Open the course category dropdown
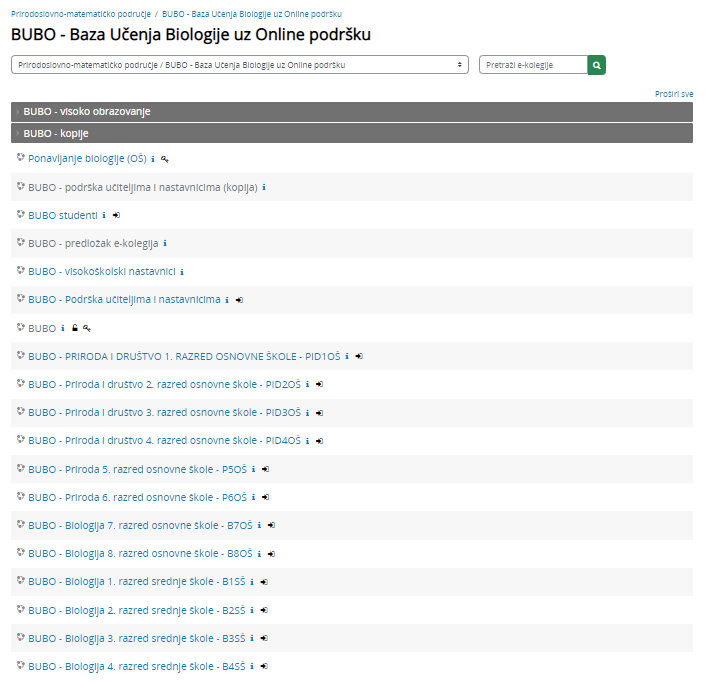 pyautogui.click(x=240, y=65)
